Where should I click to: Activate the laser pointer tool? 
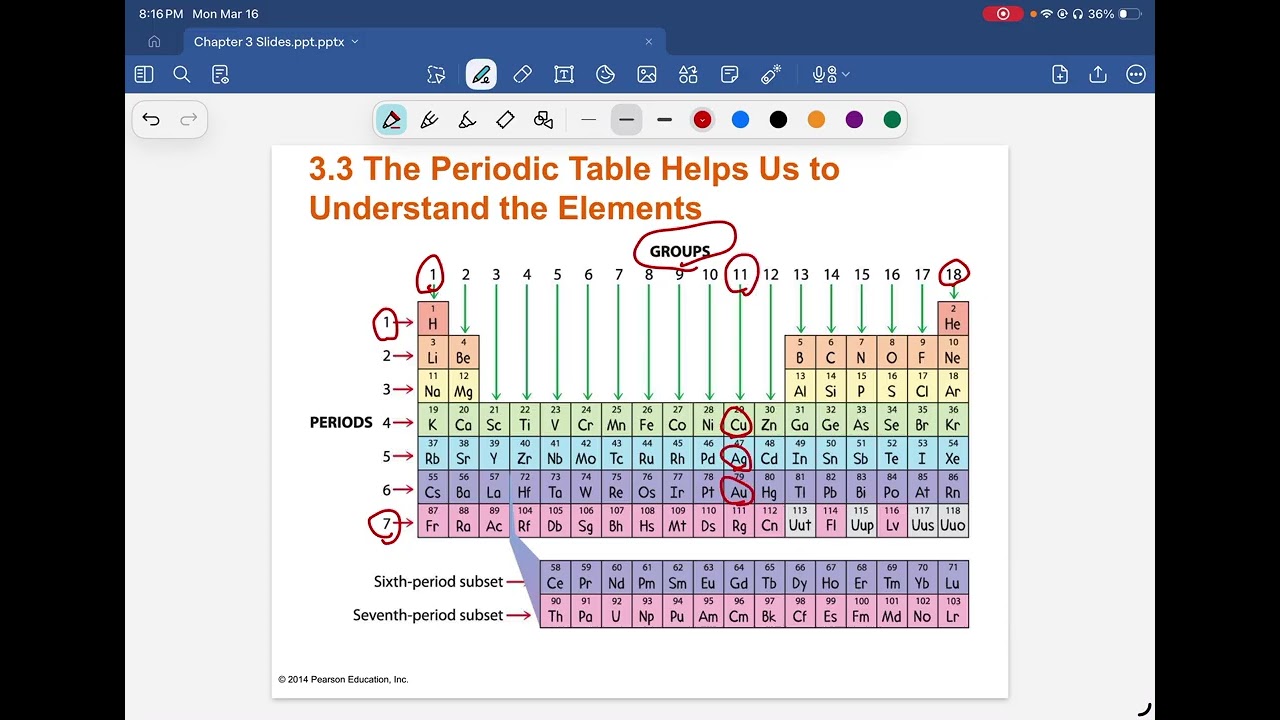pyautogui.click(x=771, y=74)
